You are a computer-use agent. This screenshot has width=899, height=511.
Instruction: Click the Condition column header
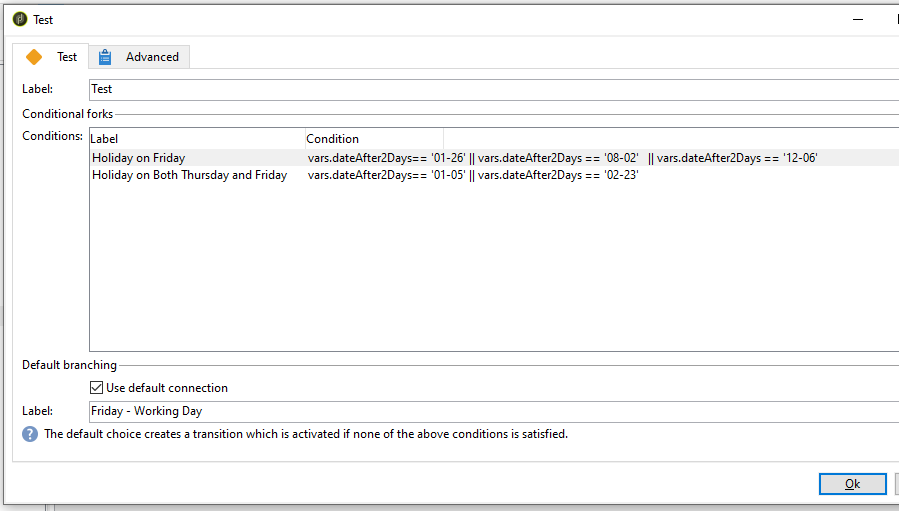pyautogui.click(x=373, y=139)
